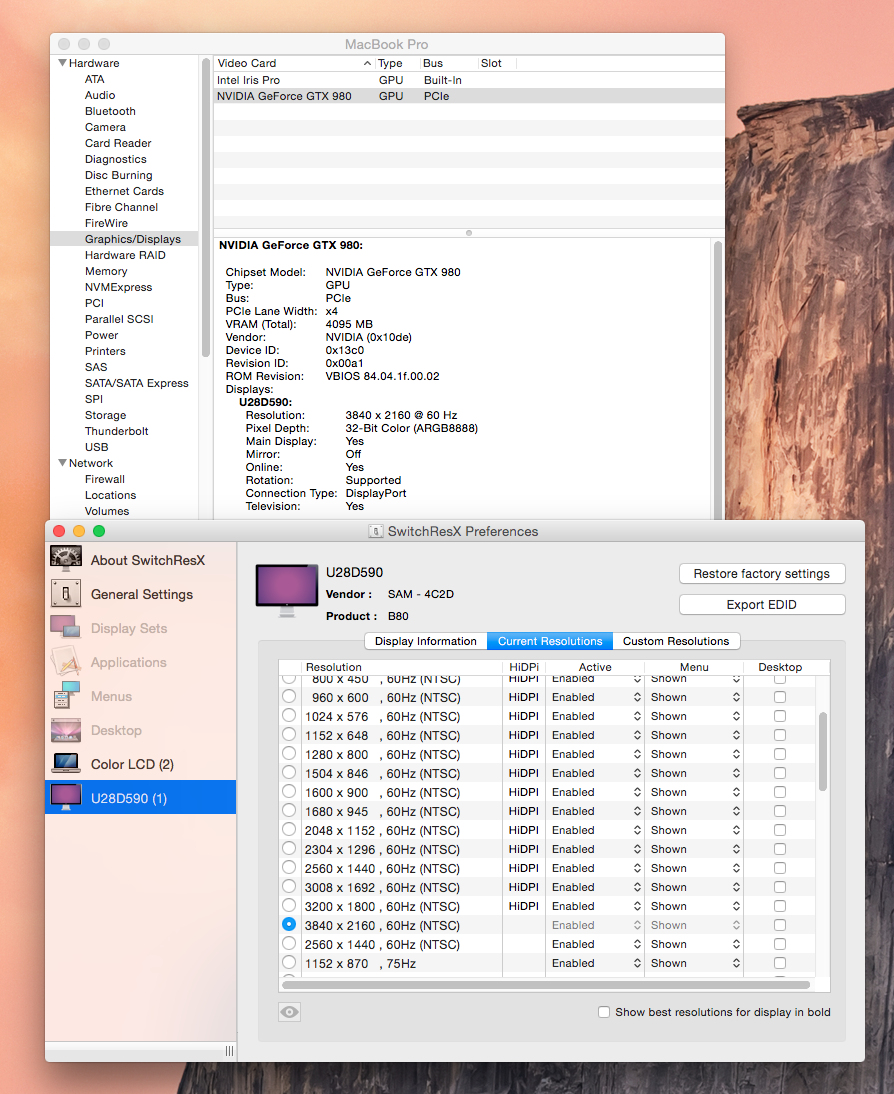The height and width of the screenshot is (1094, 894).
Task: Sort by the Video Card column header
Action: pyautogui.click(x=294, y=63)
